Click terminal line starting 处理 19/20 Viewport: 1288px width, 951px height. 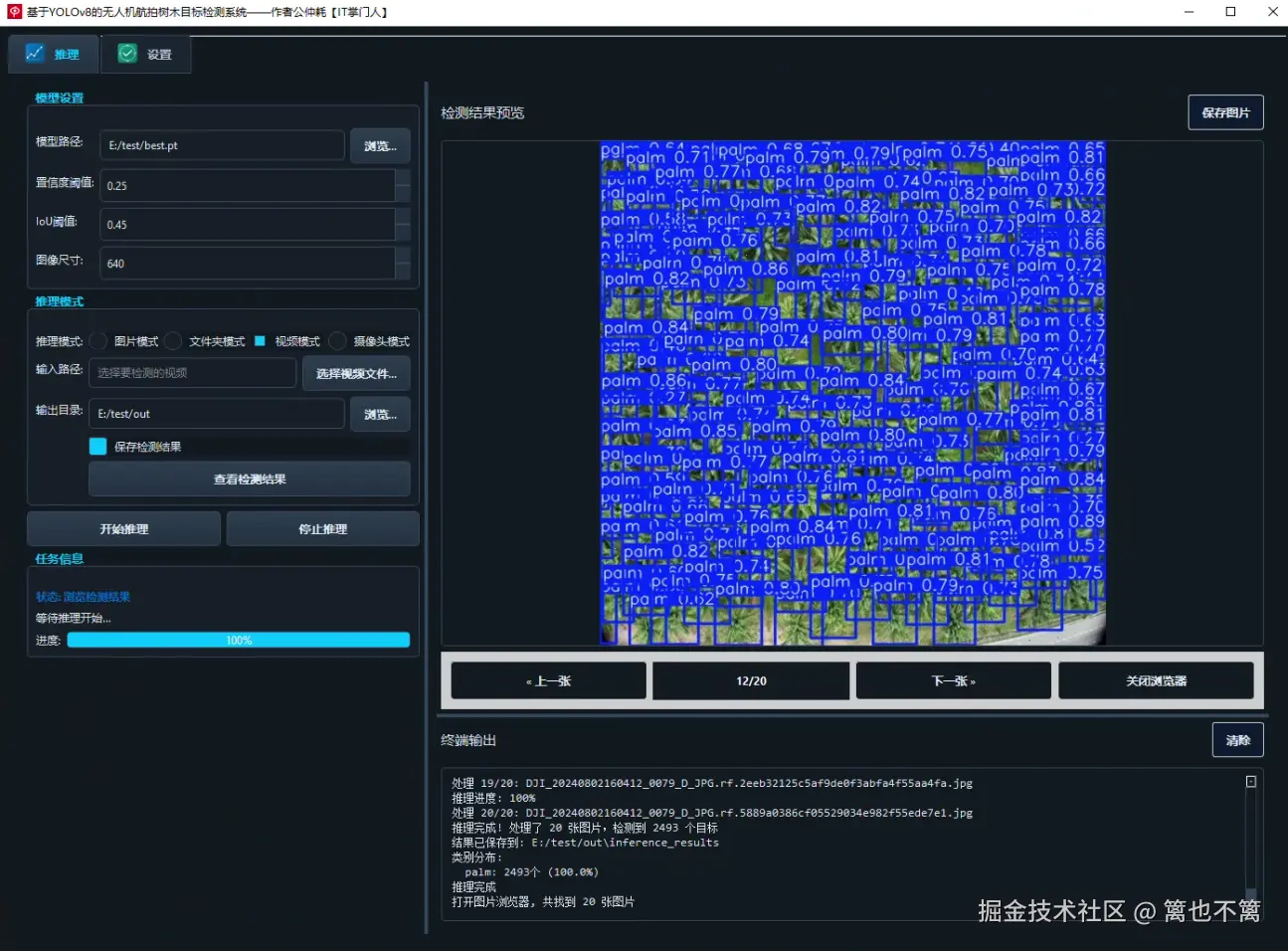(712, 783)
